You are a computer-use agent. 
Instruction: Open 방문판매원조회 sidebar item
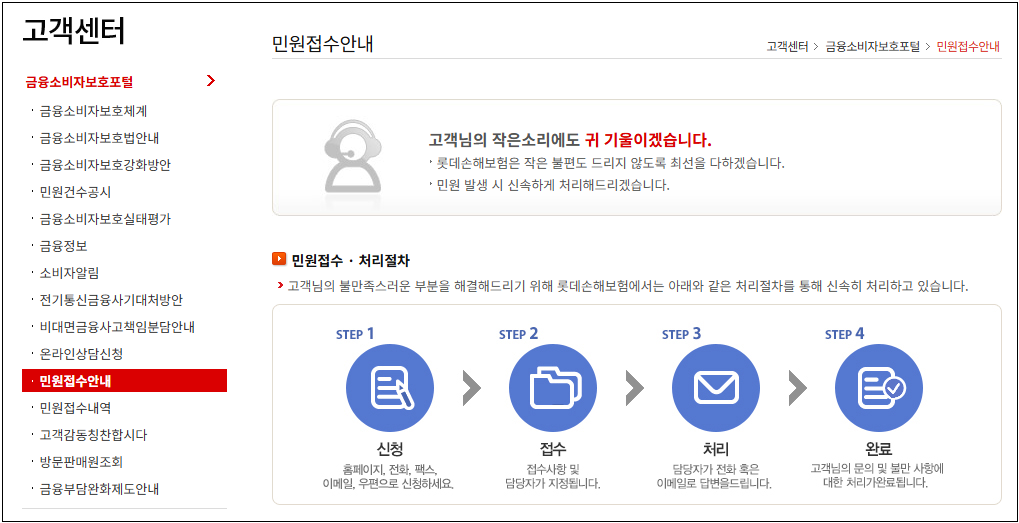pyautogui.click(x=81, y=462)
